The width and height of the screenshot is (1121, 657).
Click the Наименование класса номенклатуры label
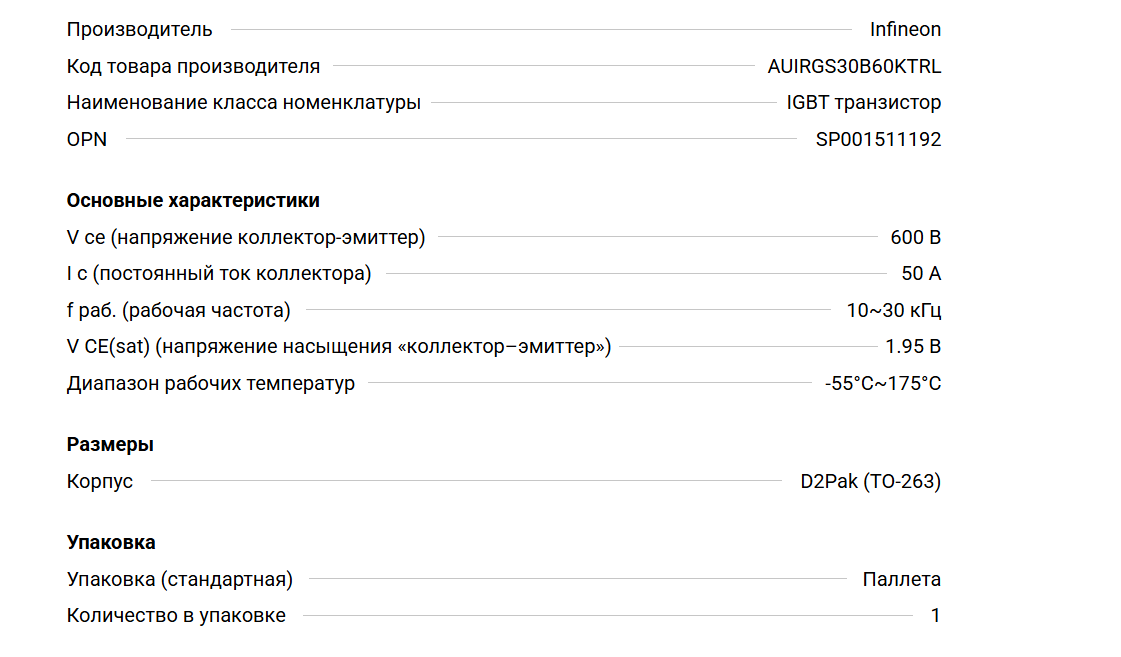pyautogui.click(x=243, y=103)
